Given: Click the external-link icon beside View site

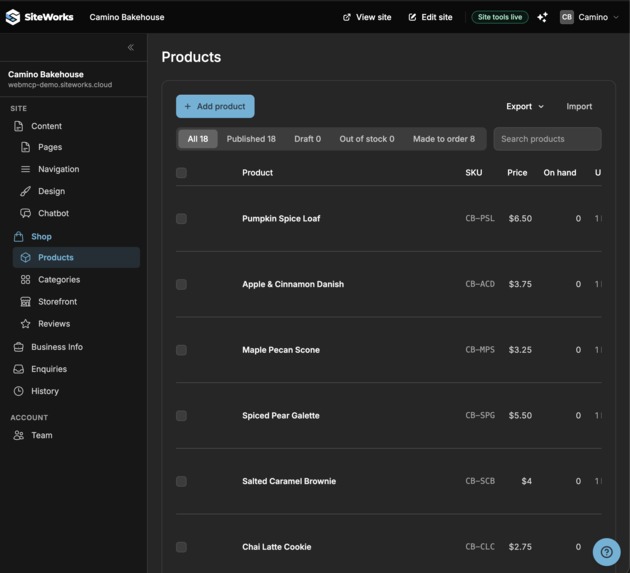Looking at the screenshot, I should (x=346, y=17).
